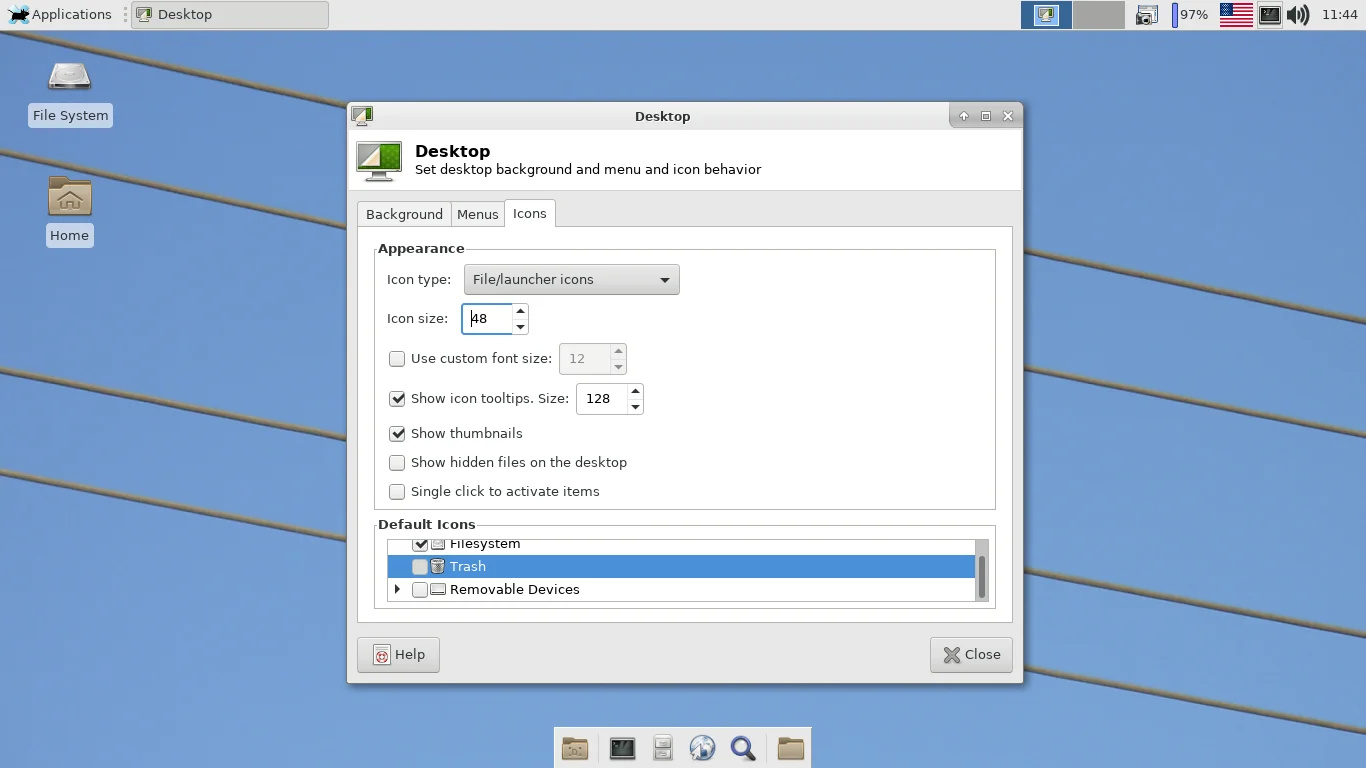
Task: Select the Removable Devices row label
Action: tap(515, 590)
